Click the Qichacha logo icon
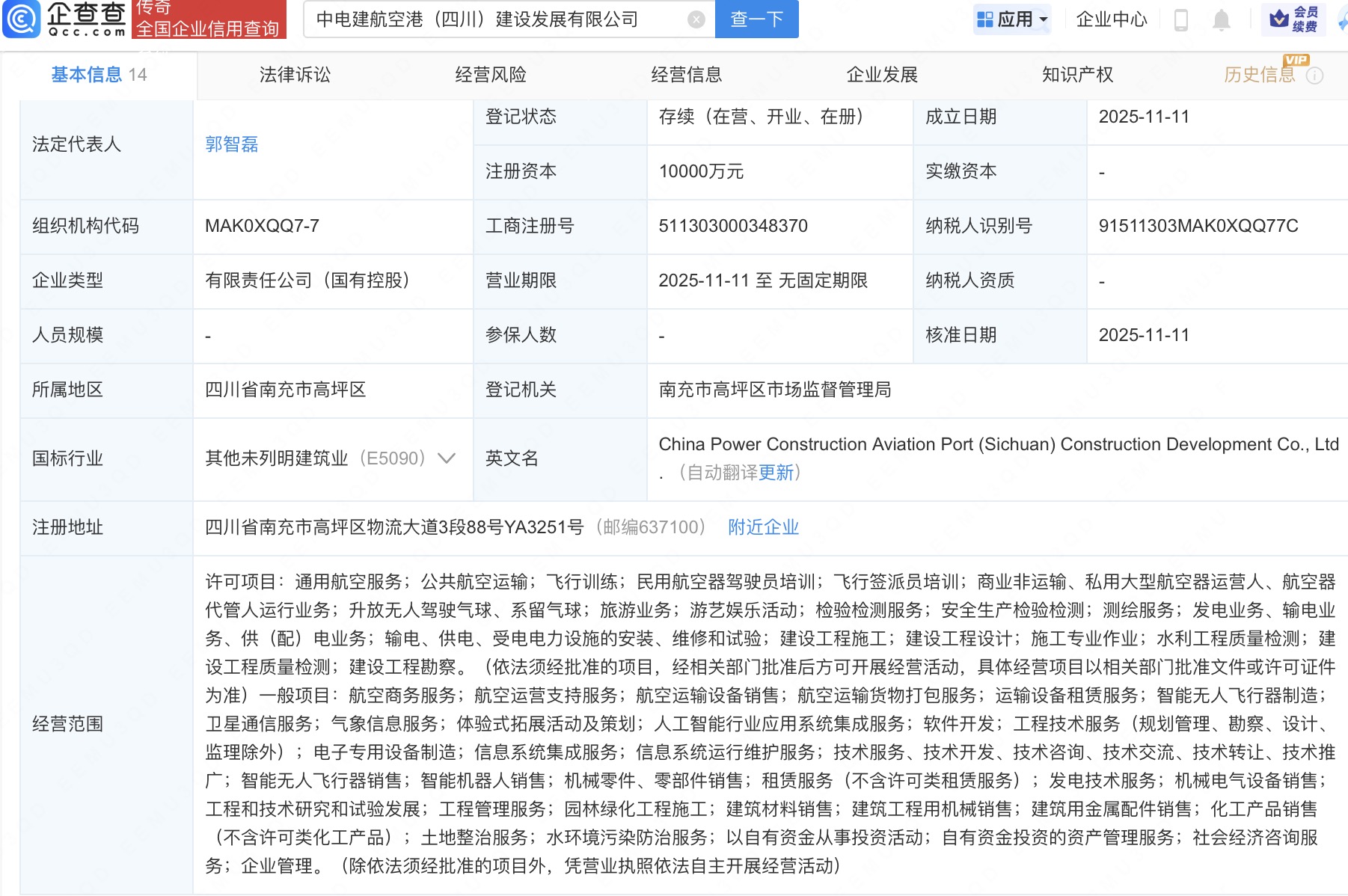 point(22,19)
